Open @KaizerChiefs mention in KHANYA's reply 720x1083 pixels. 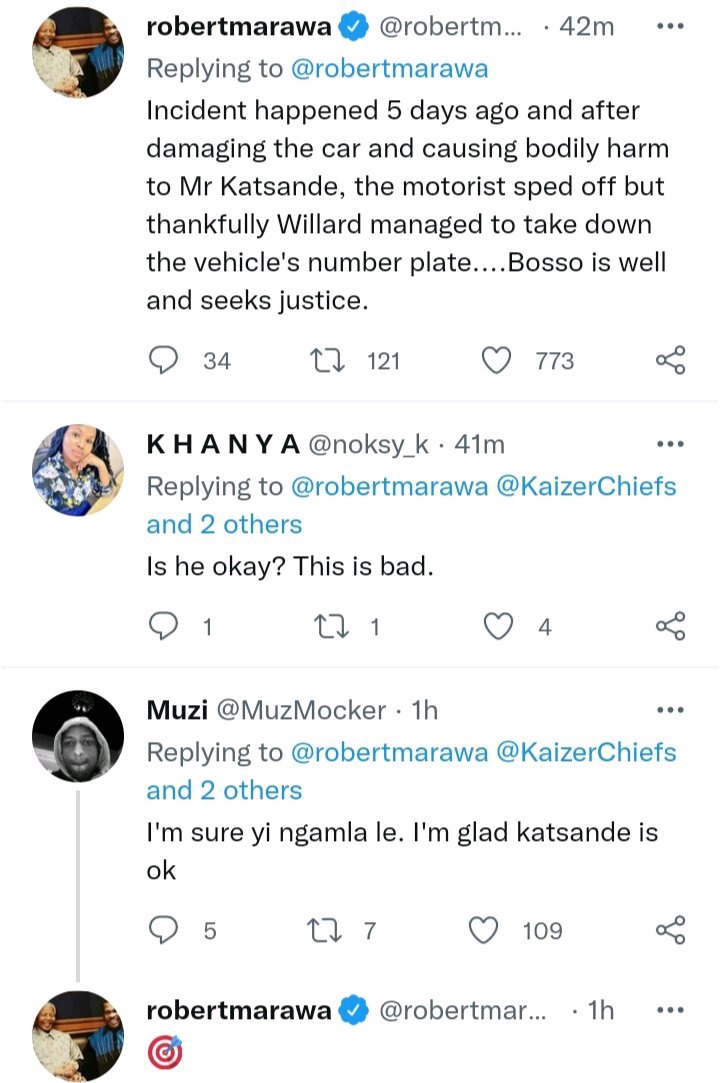[x=586, y=486]
